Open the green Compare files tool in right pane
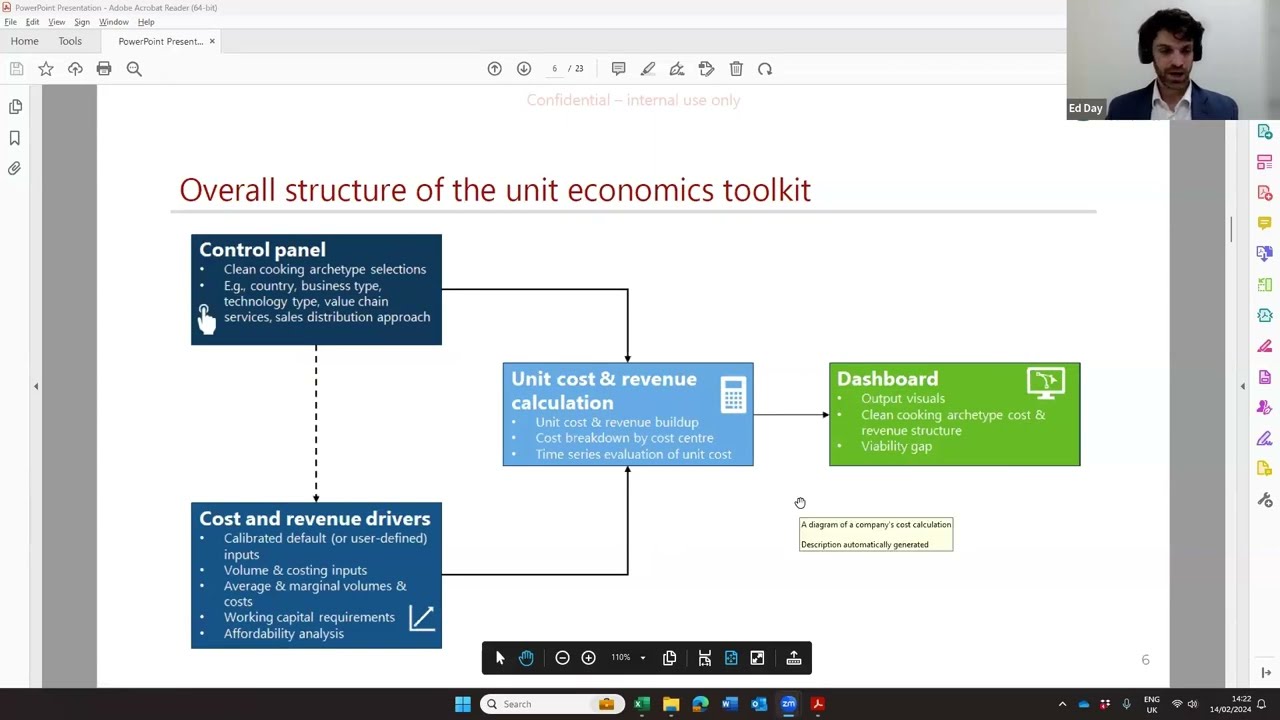The width and height of the screenshot is (1280, 720). pyautogui.click(x=1265, y=285)
